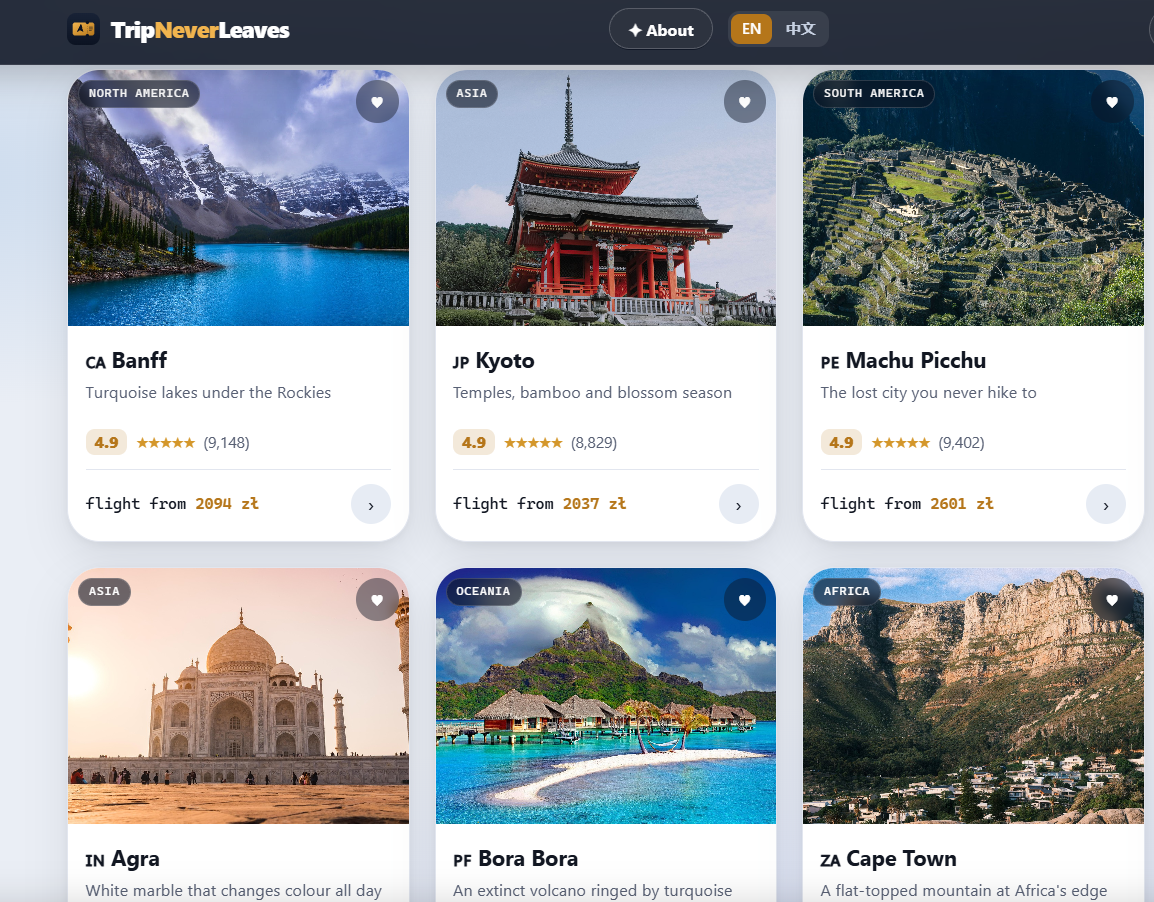Select the OCEANIA tag
Viewport: 1154px width, 902px height.
coord(483,592)
